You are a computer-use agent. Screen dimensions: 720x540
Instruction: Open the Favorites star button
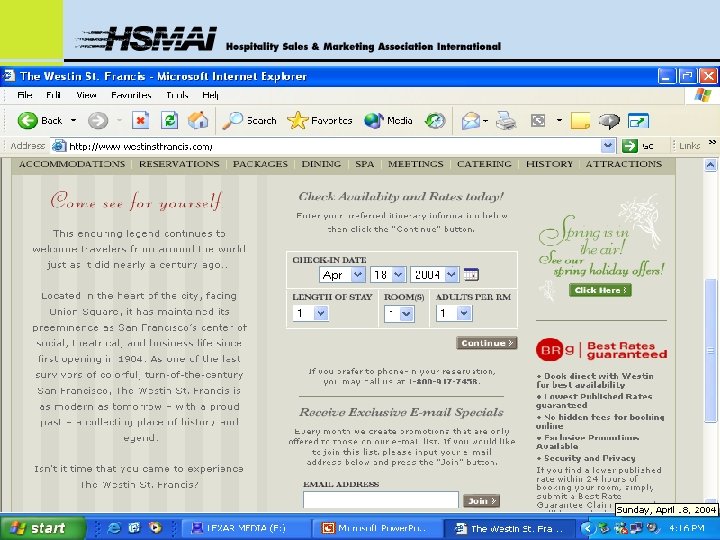coord(320,121)
